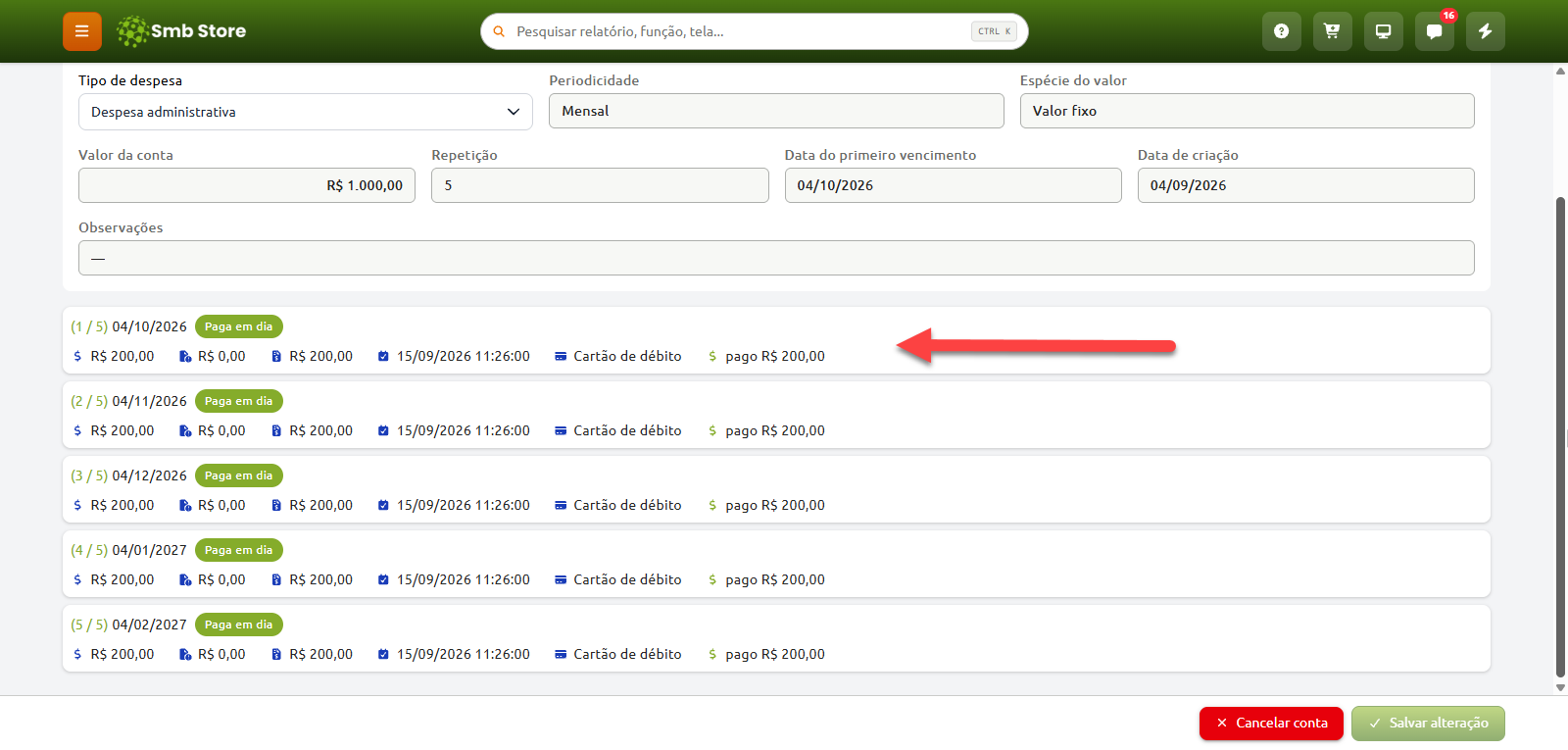The image size is (1568, 750).
Task: Click the (2 / 5) installment counter
Action: coord(89,401)
